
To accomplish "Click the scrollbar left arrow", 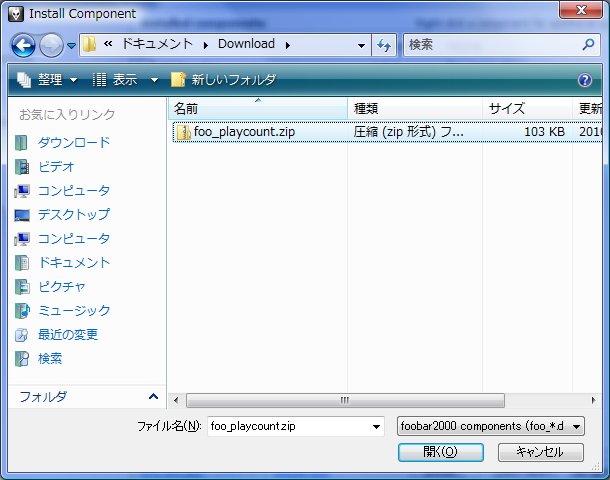I will point(176,400).
